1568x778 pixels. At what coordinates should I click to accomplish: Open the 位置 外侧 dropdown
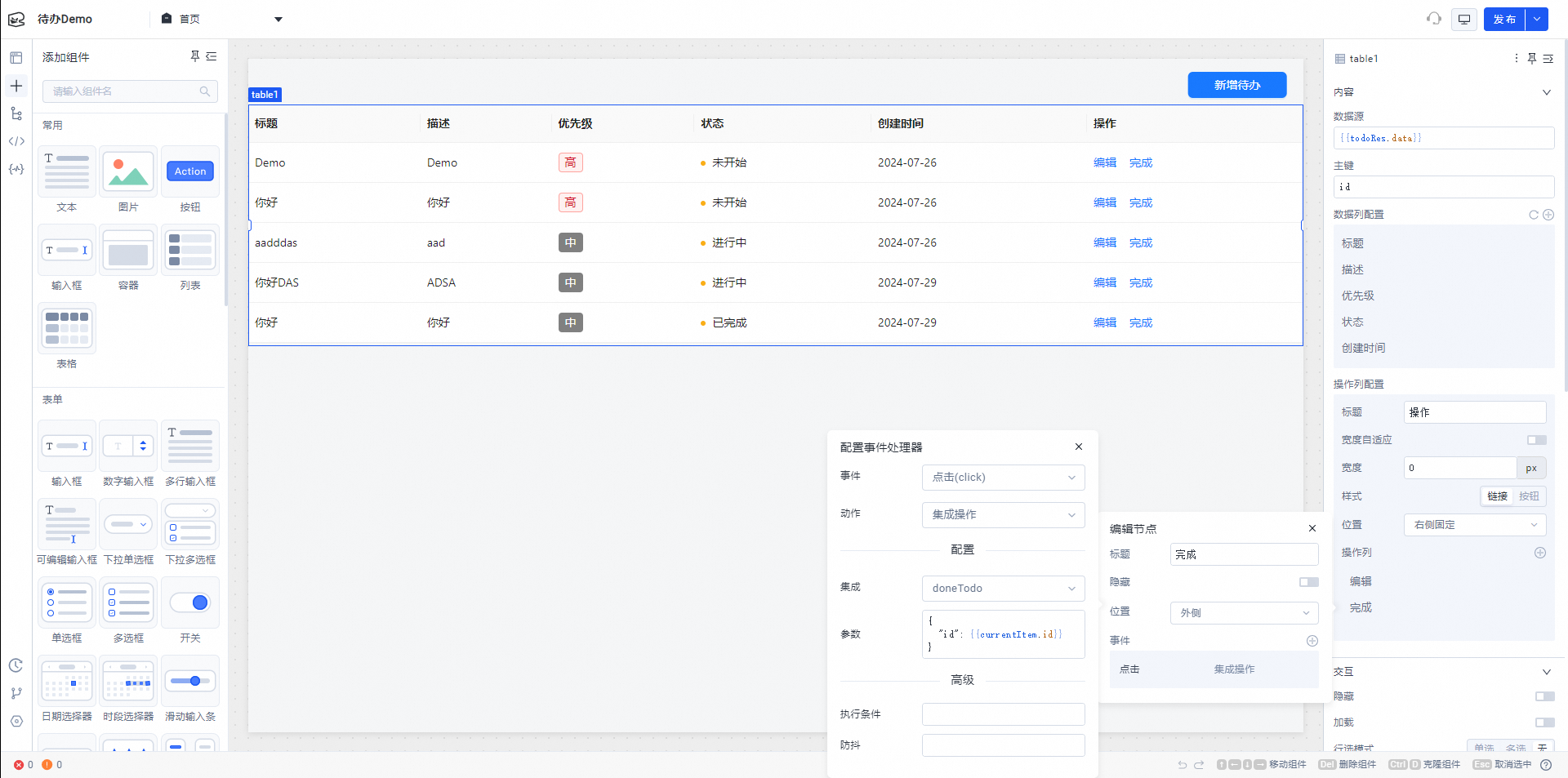pyautogui.click(x=1245, y=613)
